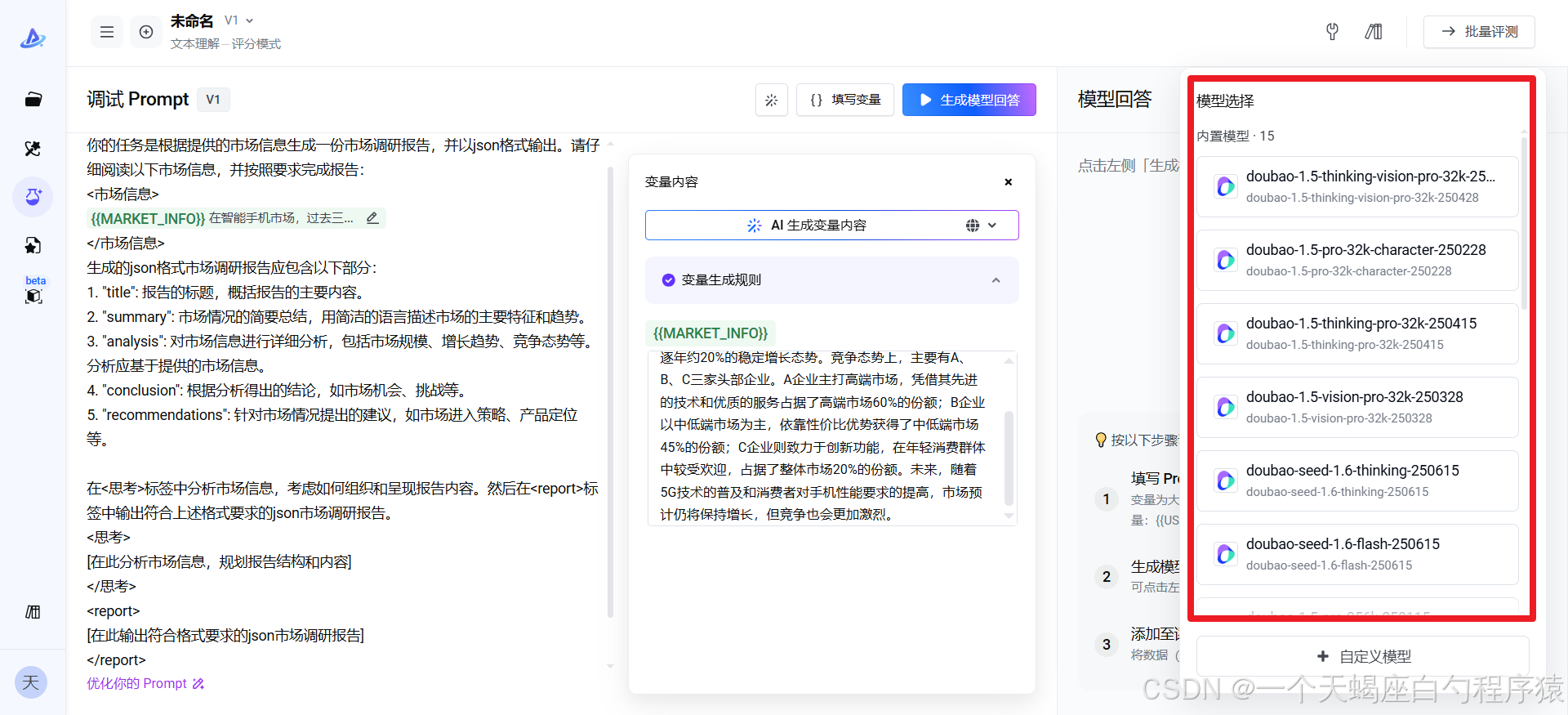
Task: Expand the V1 version dropdown beside 未命名
Action: coord(249,20)
